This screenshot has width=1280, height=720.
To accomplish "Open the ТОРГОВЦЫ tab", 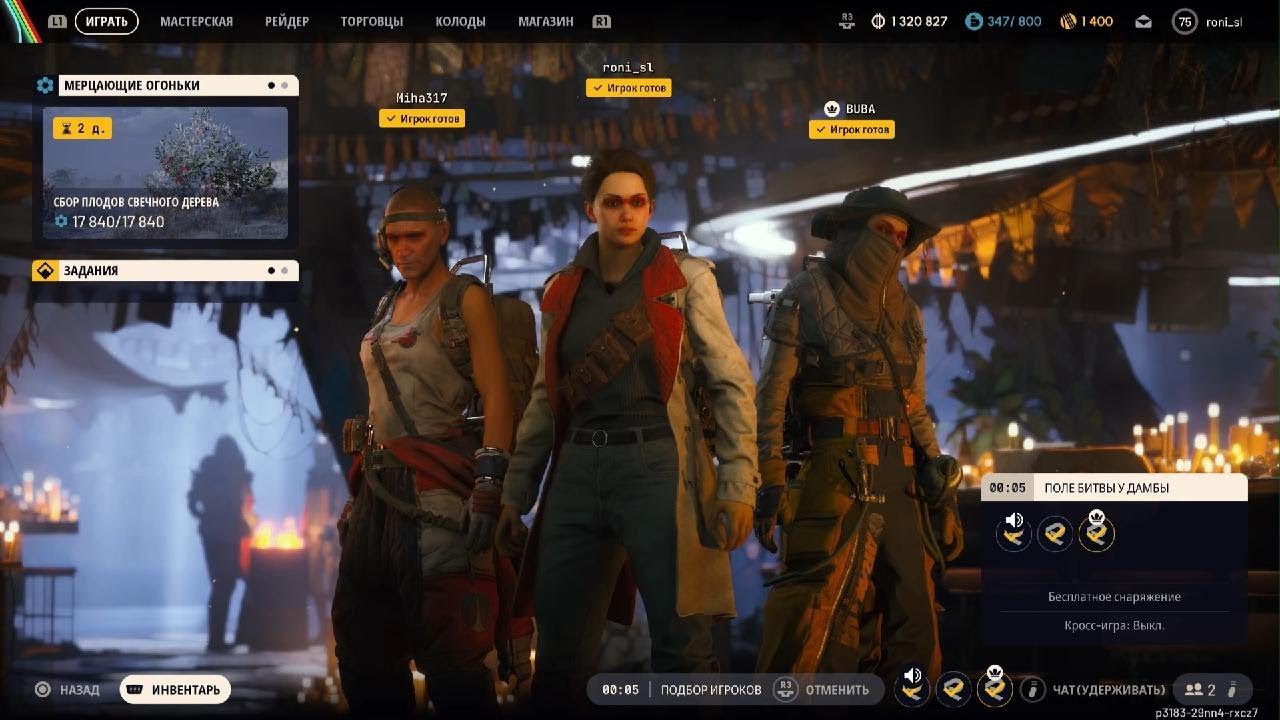I will [x=372, y=21].
